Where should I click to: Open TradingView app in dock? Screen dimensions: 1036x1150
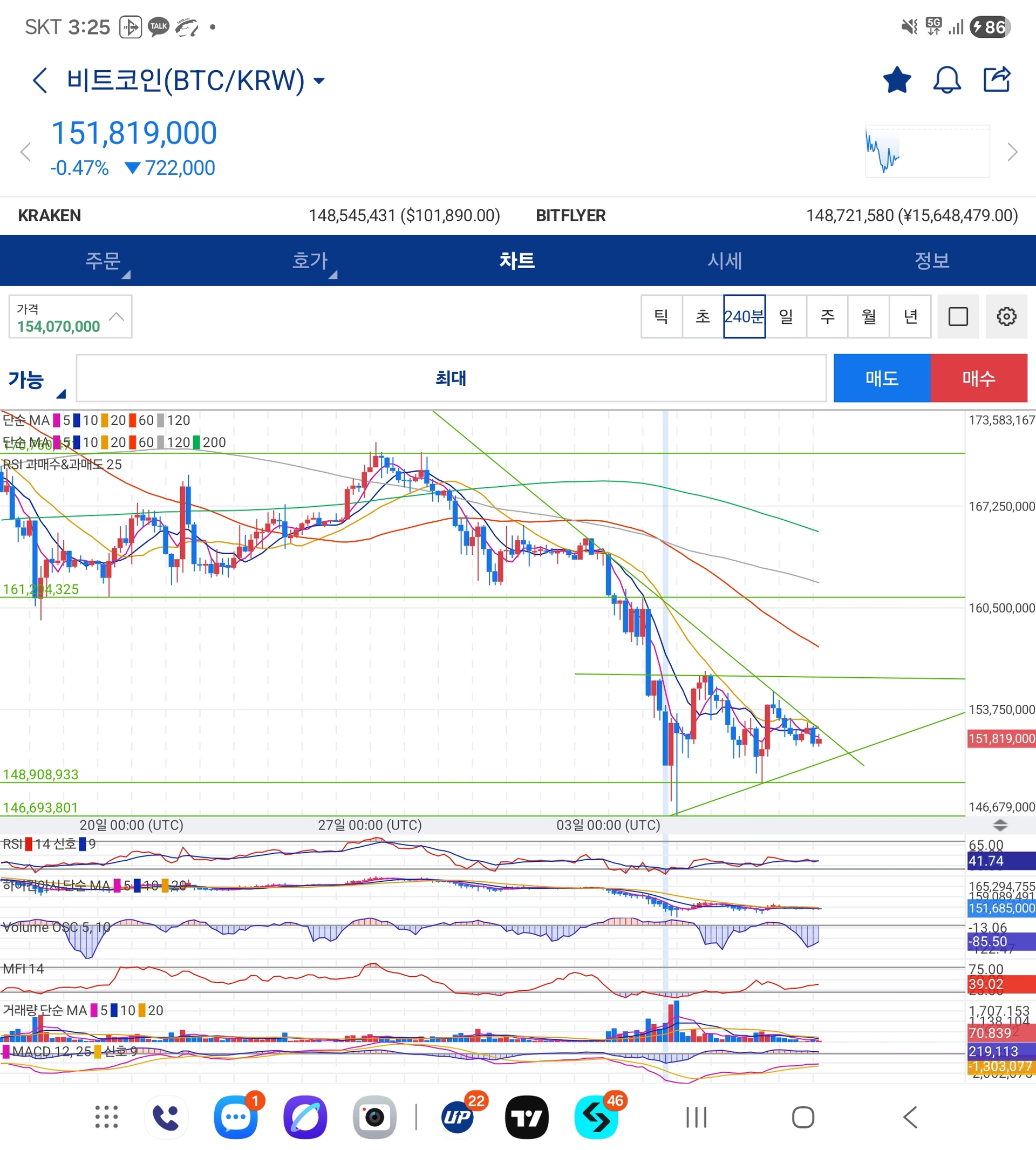click(527, 1117)
